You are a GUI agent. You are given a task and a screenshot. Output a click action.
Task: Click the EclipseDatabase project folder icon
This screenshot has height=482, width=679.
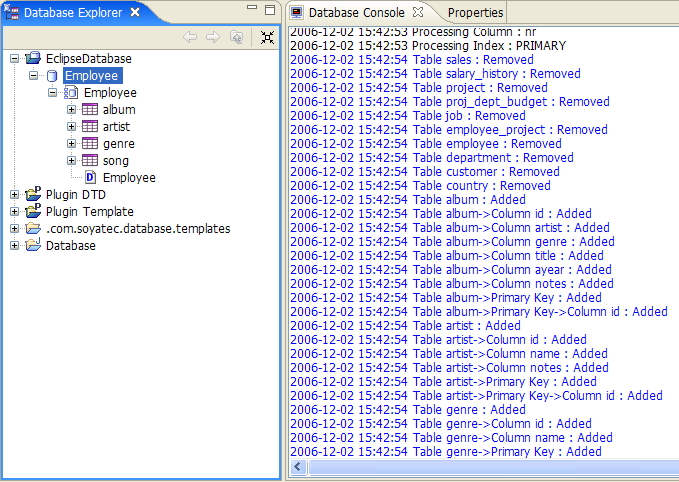click(33, 59)
